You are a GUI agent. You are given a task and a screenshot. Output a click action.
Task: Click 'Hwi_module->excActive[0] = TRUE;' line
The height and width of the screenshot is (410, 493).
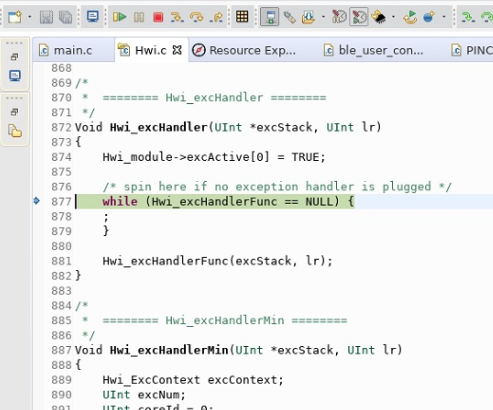pos(214,157)
